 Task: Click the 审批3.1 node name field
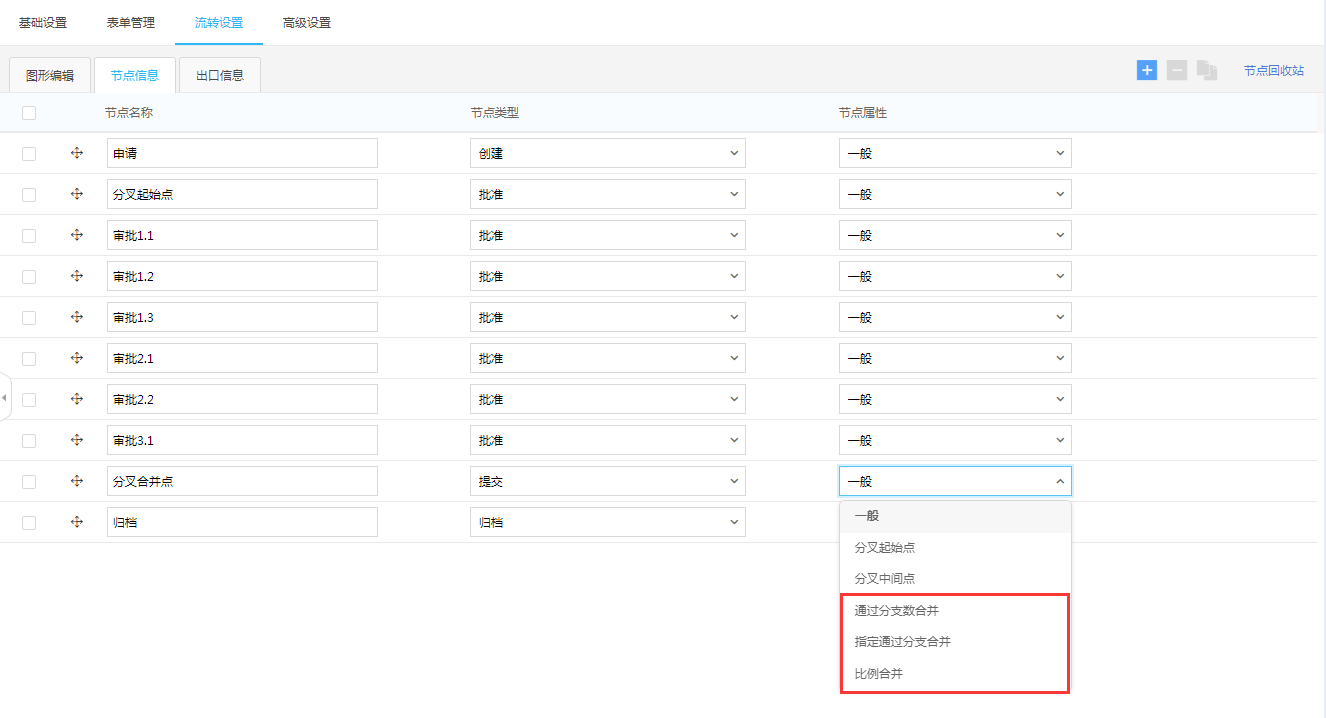click(242, 440)
